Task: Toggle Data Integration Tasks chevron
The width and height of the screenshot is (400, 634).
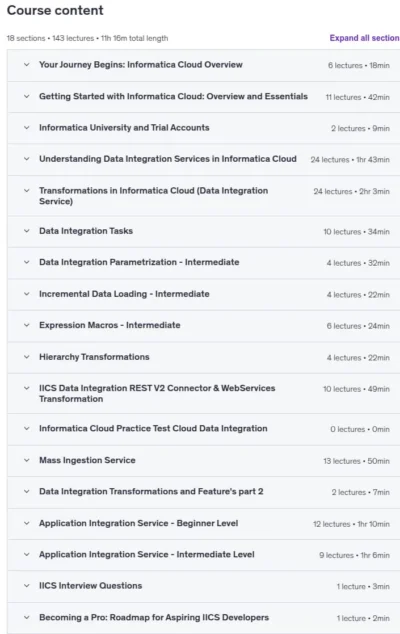Action: 27,231
